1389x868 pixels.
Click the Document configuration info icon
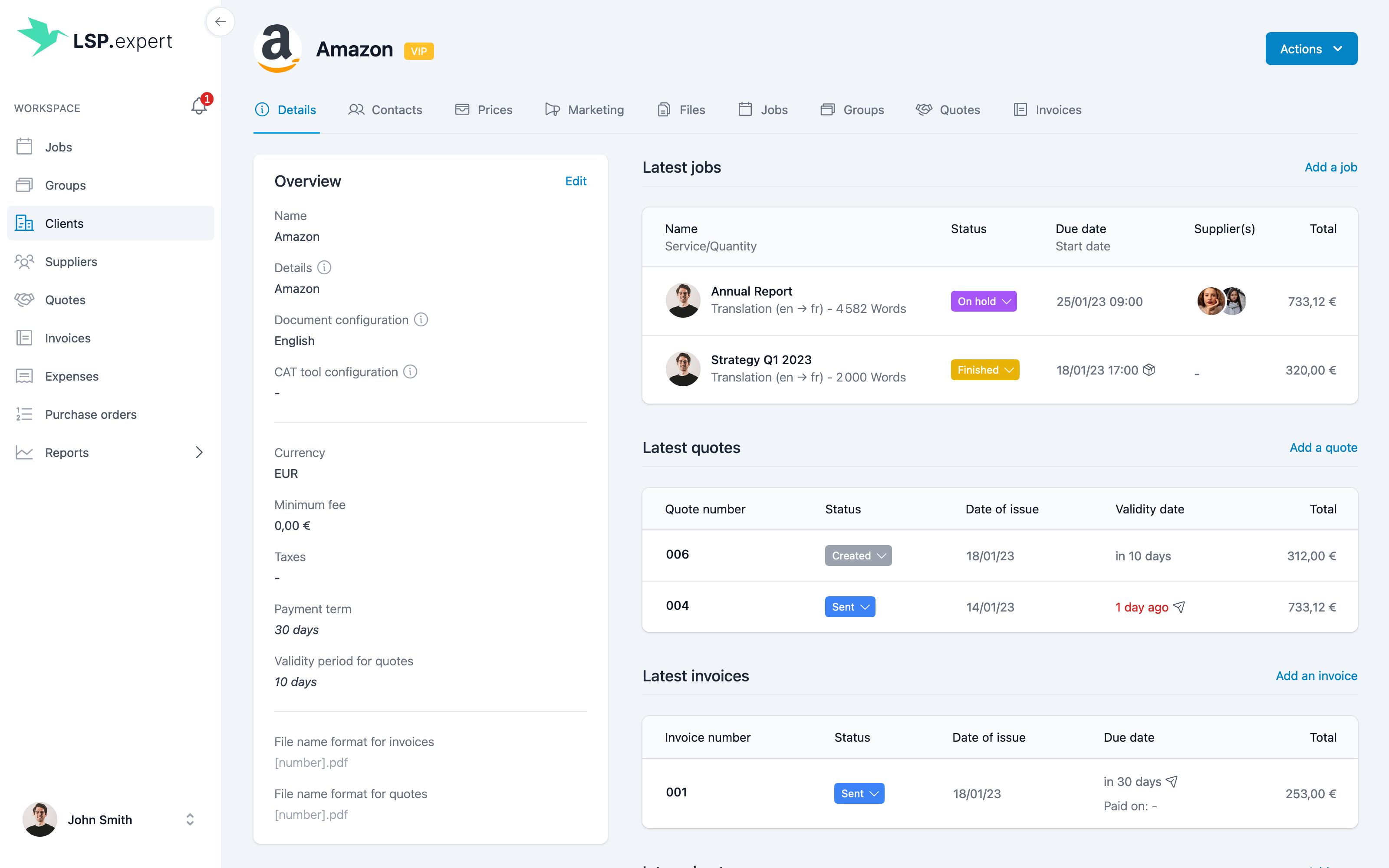click(421, 320)
